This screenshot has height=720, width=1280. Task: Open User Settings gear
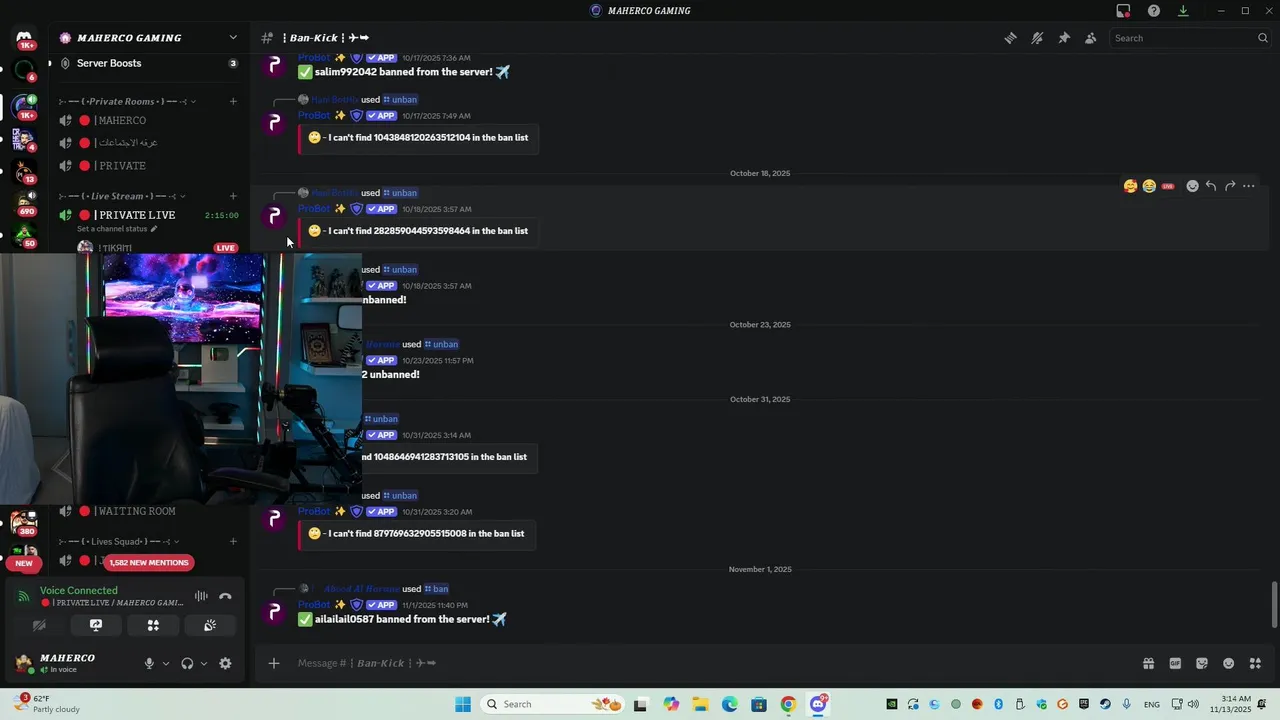(225, 663)
